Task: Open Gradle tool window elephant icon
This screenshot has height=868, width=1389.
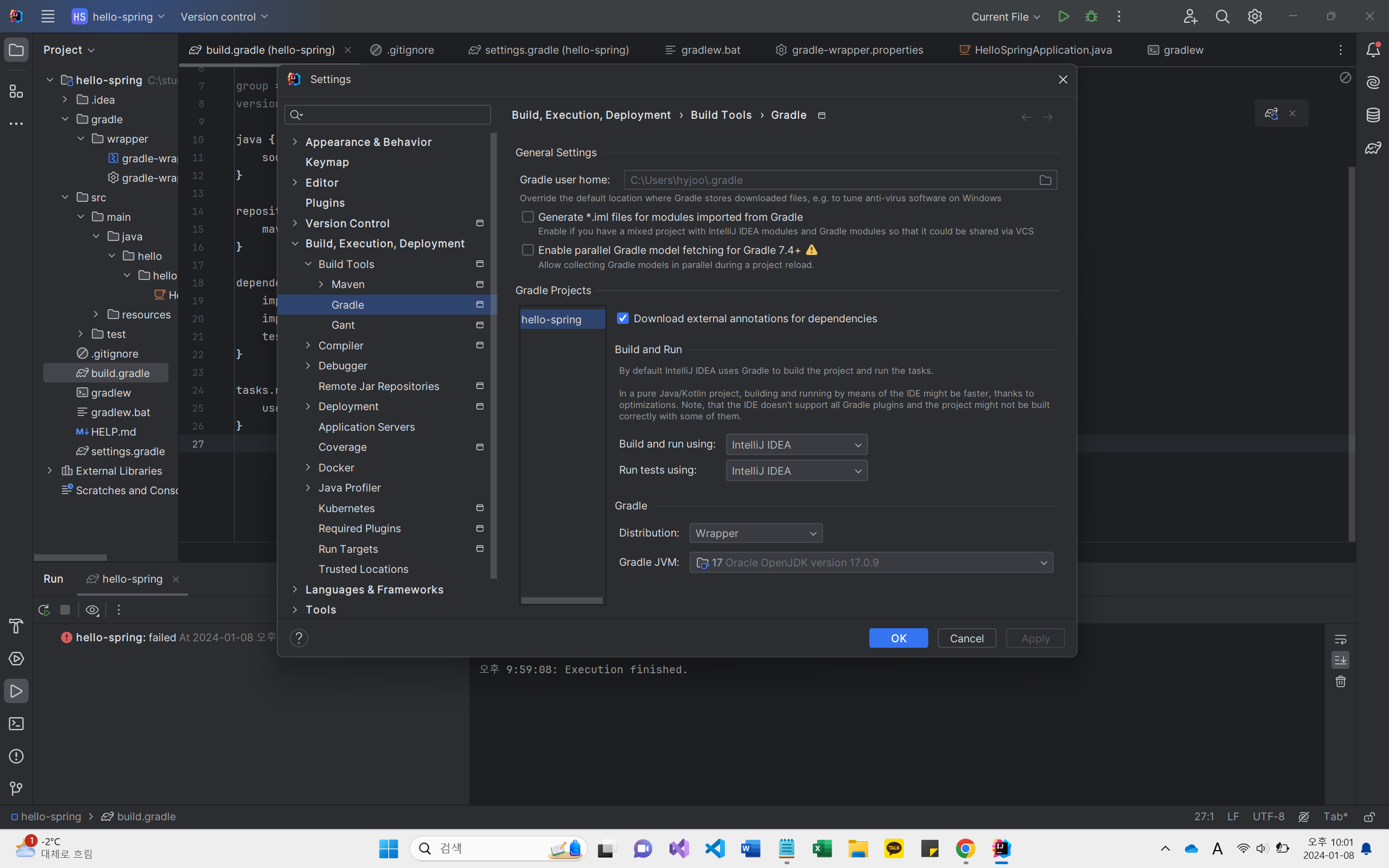Action: [x=1373, y=148]
